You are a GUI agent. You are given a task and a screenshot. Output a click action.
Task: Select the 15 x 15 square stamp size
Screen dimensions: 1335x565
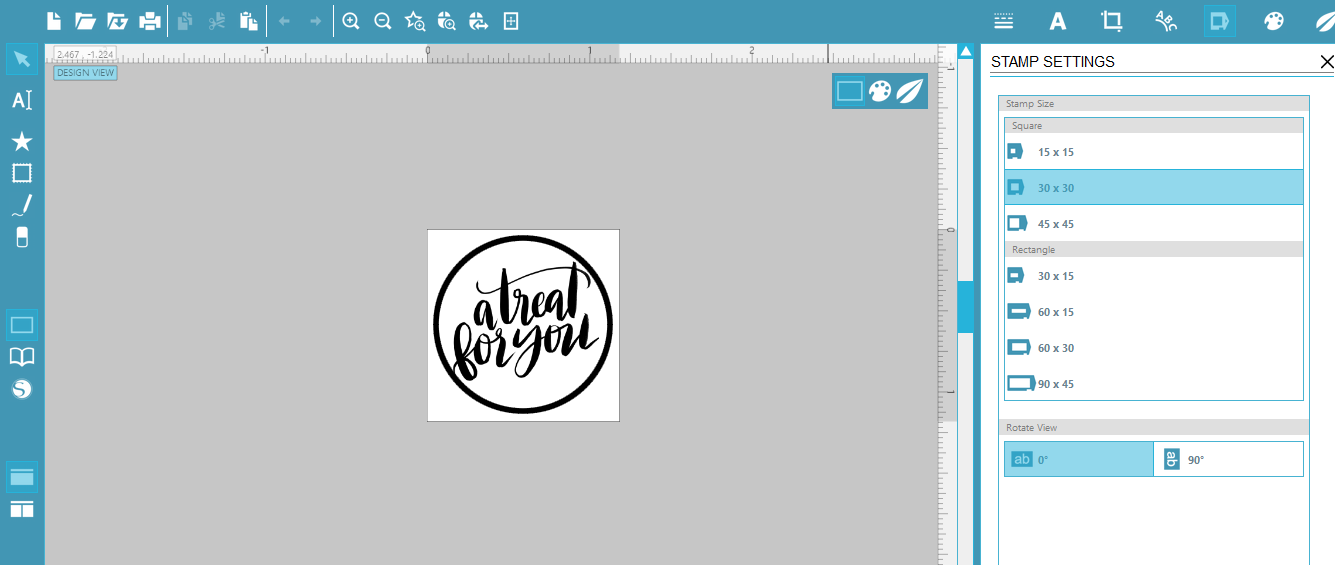(1153, 152)
